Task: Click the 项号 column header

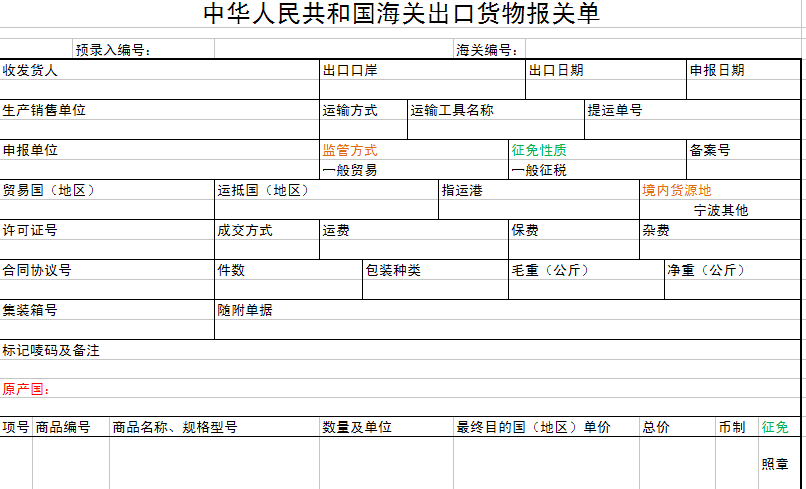Action: (16, 427)
